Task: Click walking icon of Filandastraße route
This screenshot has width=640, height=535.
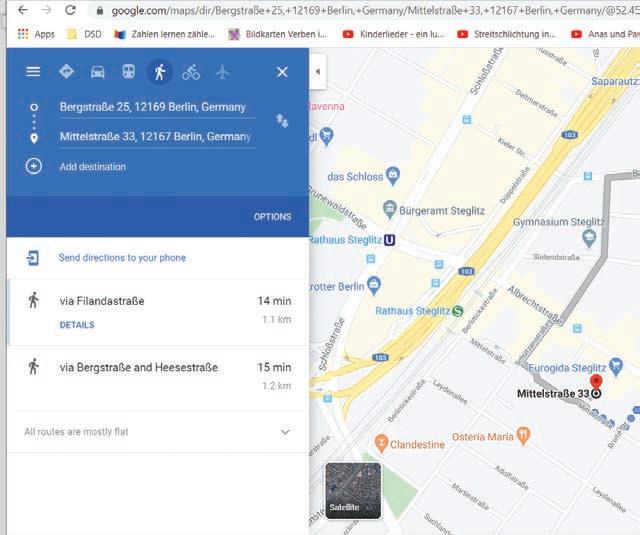Action: (33, 300)
